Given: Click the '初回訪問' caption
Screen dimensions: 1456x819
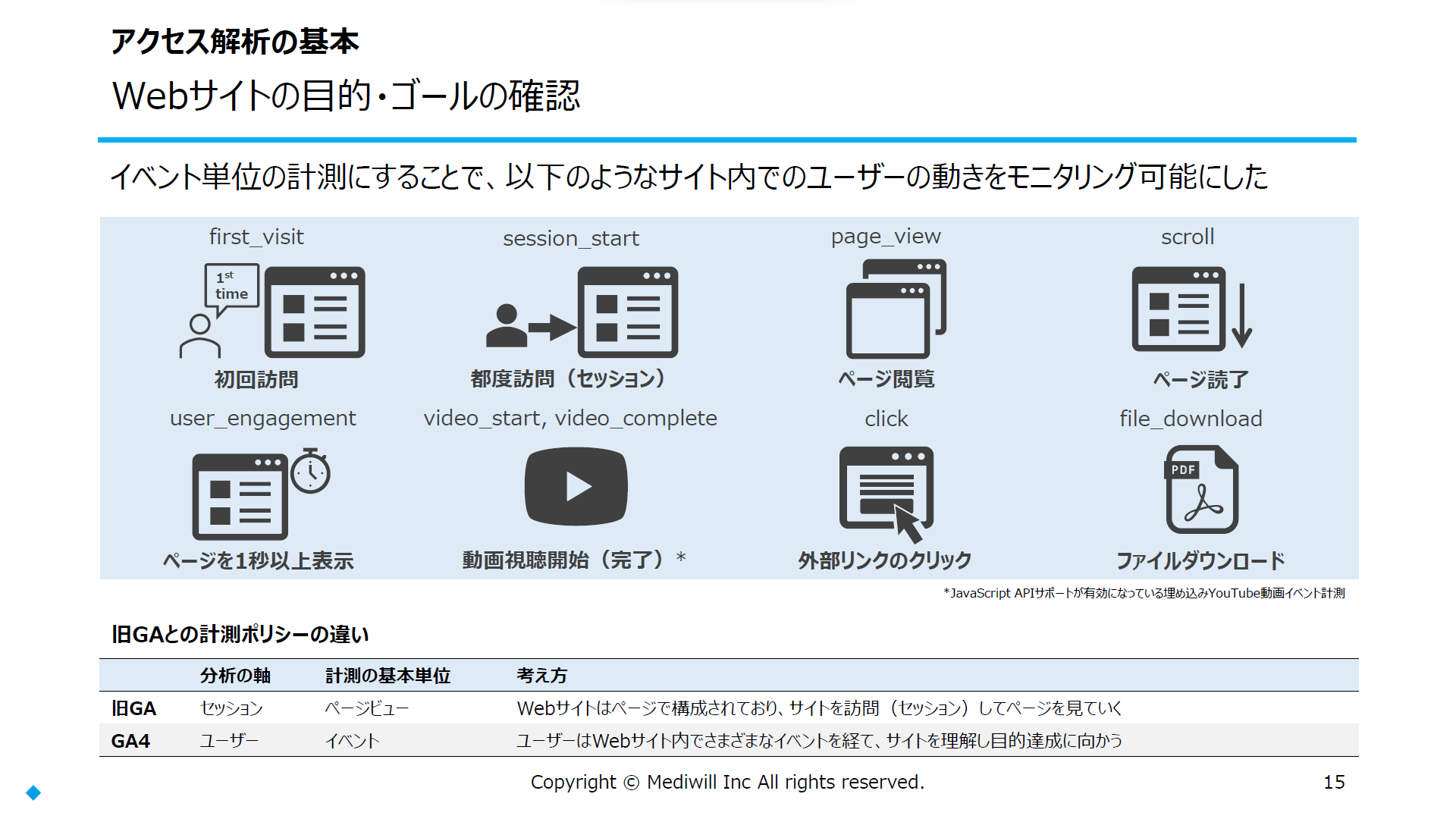Looking at the screenshot, I should 256,379.
